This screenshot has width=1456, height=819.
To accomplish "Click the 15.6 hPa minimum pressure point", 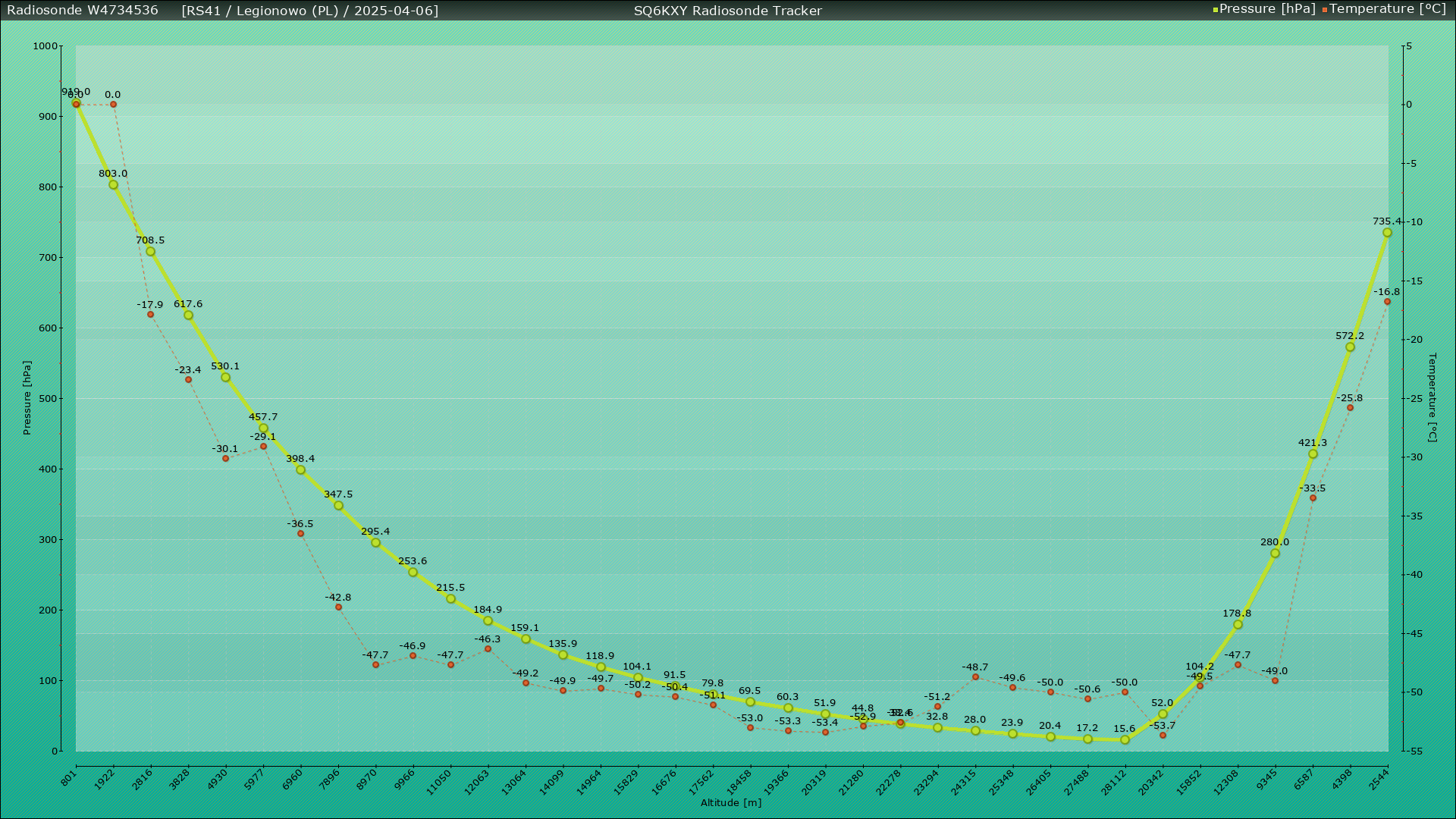I will pyautogui.click(x=1125, y=740).
